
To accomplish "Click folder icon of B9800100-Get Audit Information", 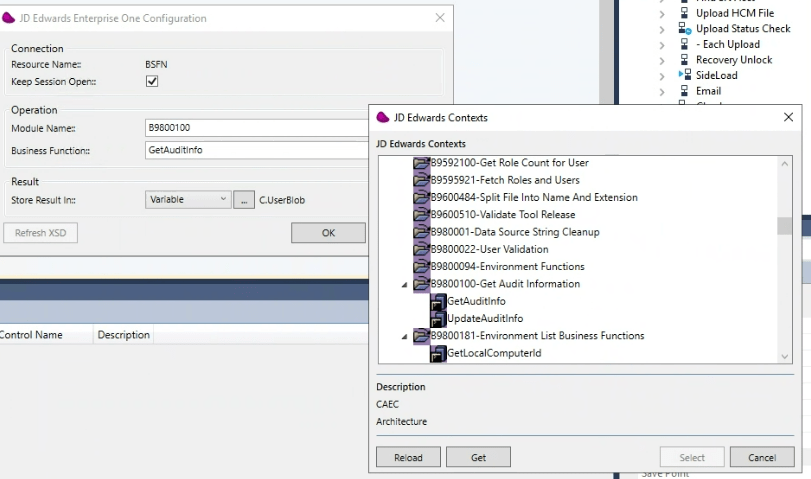I will click(422, 284).
